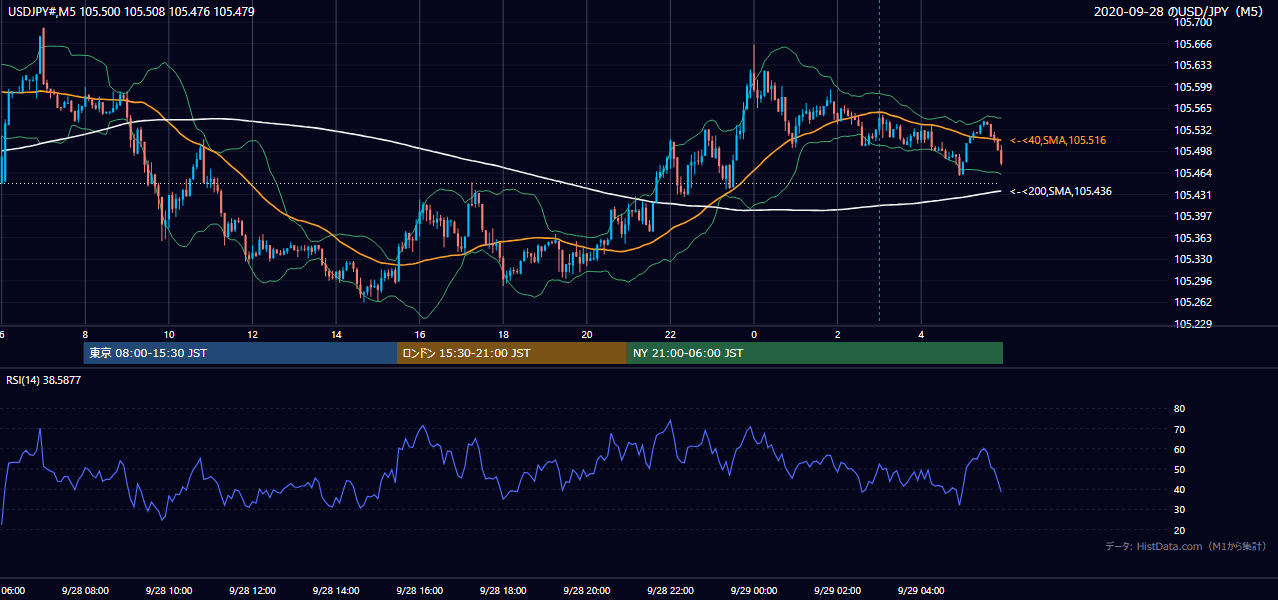The image size is (1278, 600).
Task: Click price axis value 105.431
Action: (x=1193, y=195)
